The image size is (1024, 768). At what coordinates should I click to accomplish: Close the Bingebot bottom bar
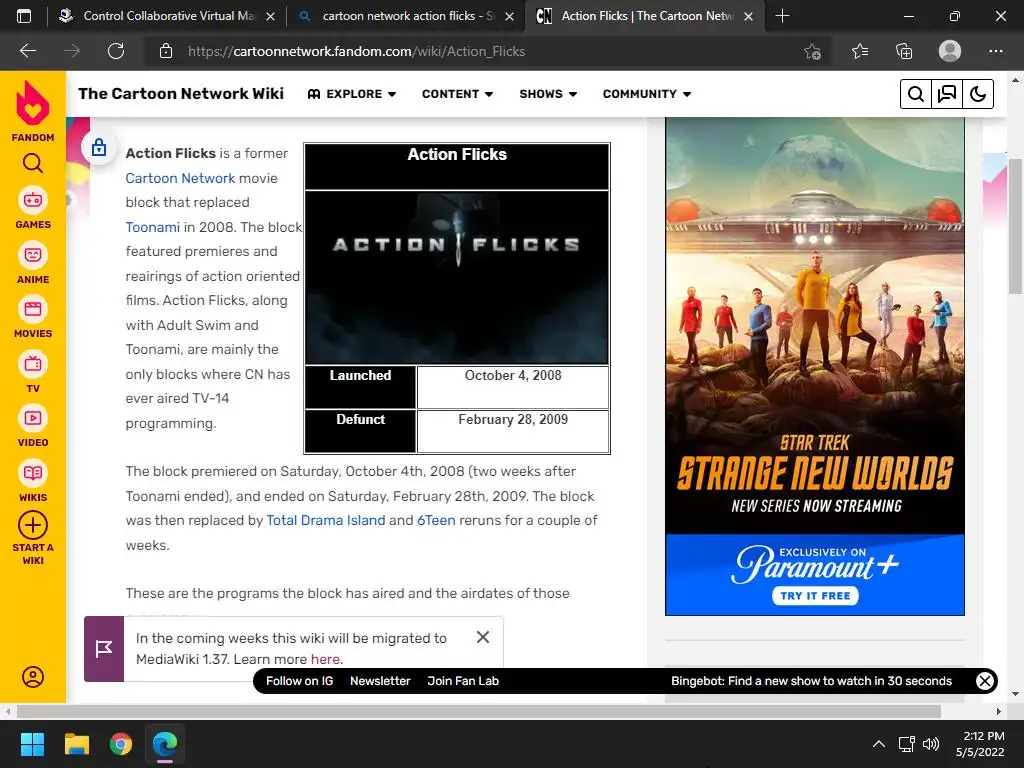(x=985, y=681)
